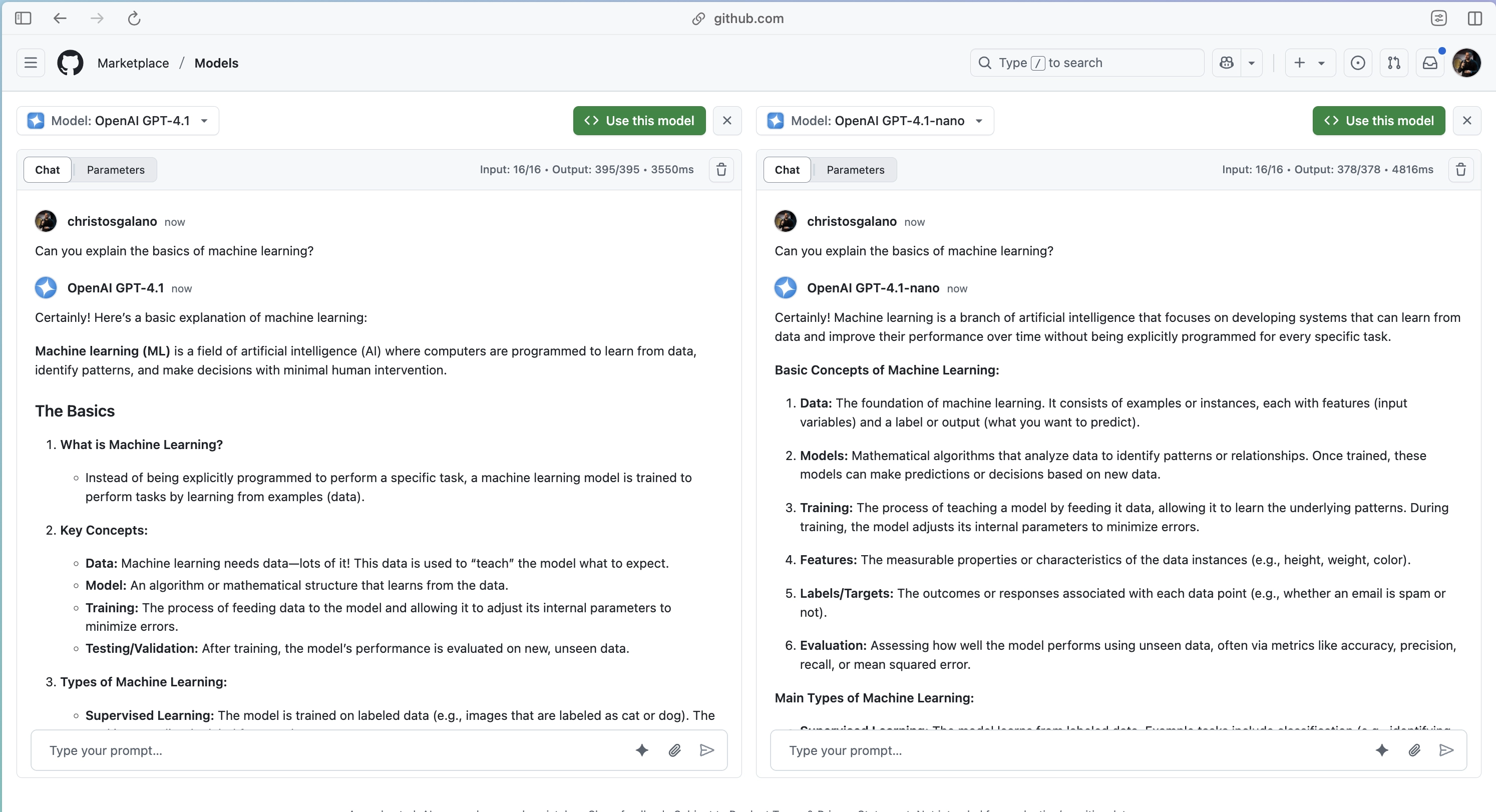Open the user profile avatar menu
Screen dimensions: 1496x812
pyautogui.click(x=1466, y=63)
